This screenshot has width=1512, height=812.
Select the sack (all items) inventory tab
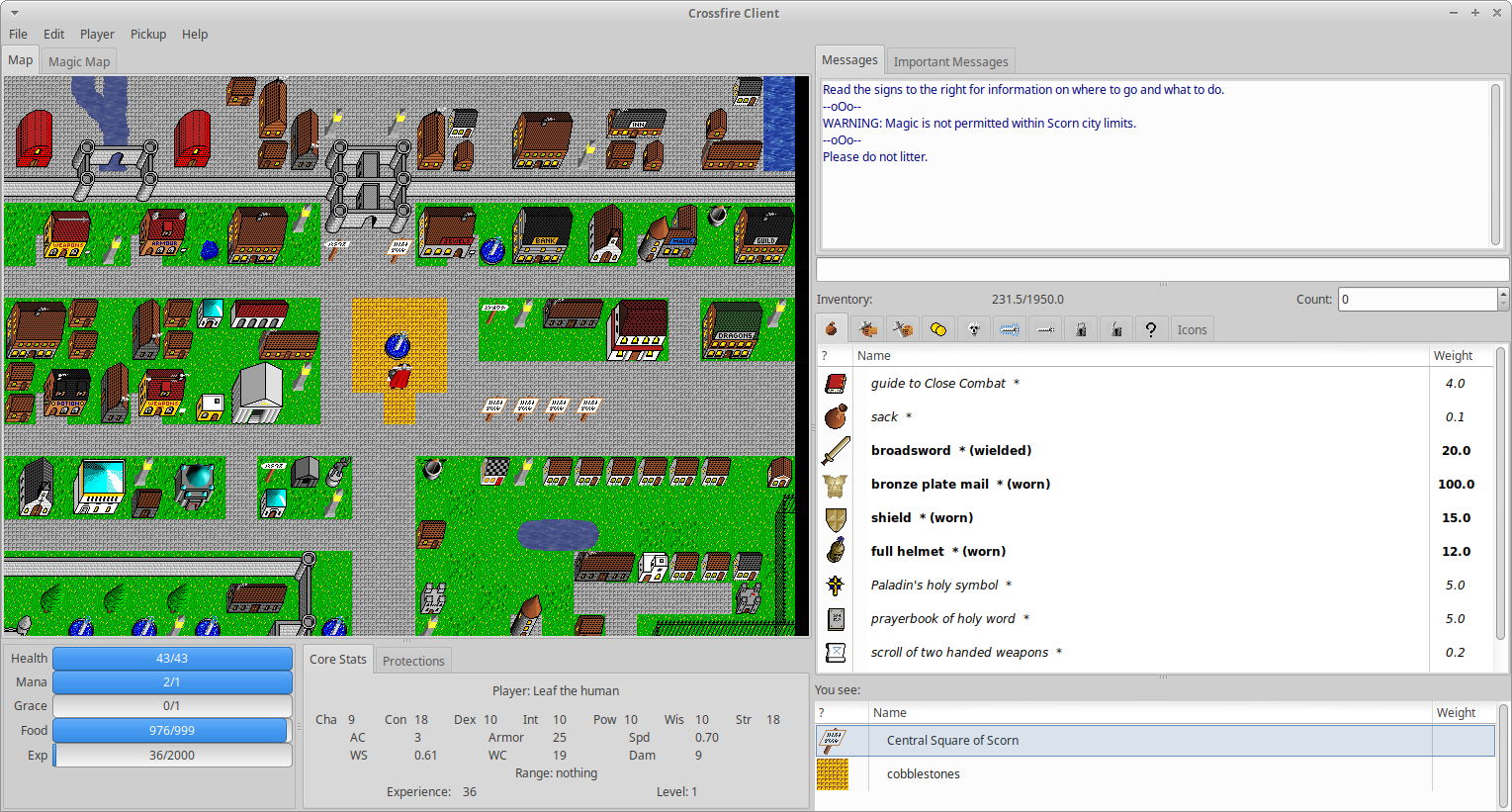(x=832, y=329)
